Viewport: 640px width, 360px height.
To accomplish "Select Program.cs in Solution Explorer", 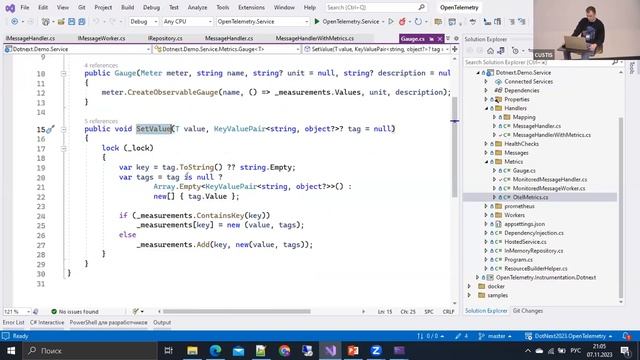I will click(518, 260).
